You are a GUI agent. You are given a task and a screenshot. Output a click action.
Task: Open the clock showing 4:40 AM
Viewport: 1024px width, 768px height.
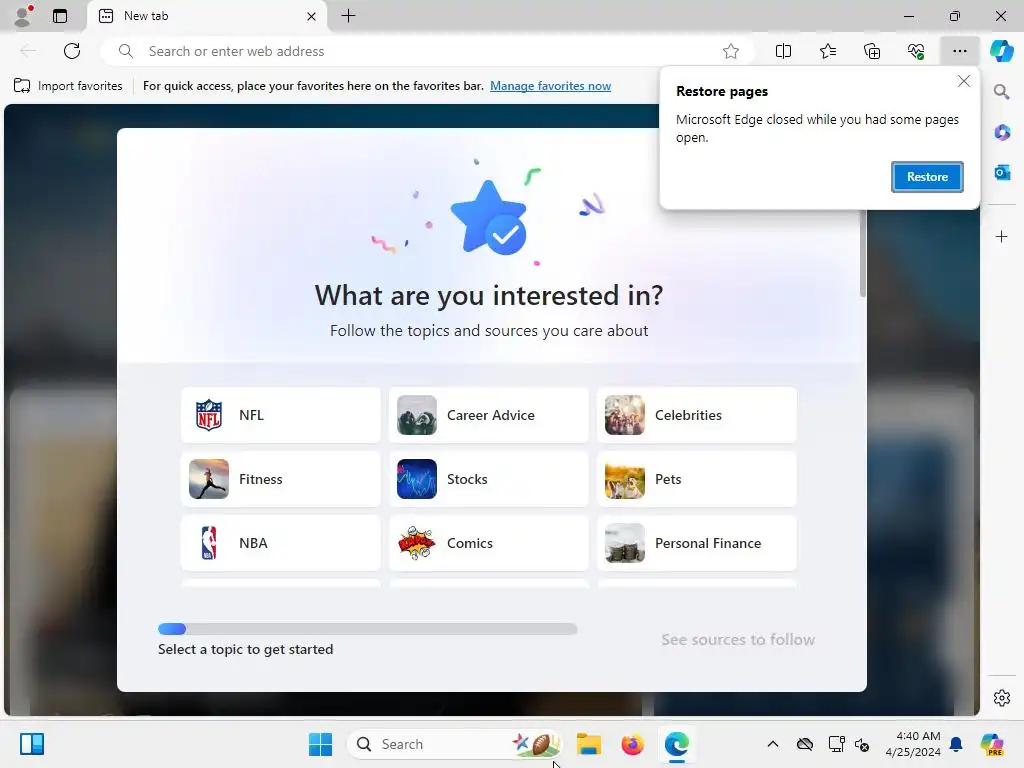coord(913,744)
